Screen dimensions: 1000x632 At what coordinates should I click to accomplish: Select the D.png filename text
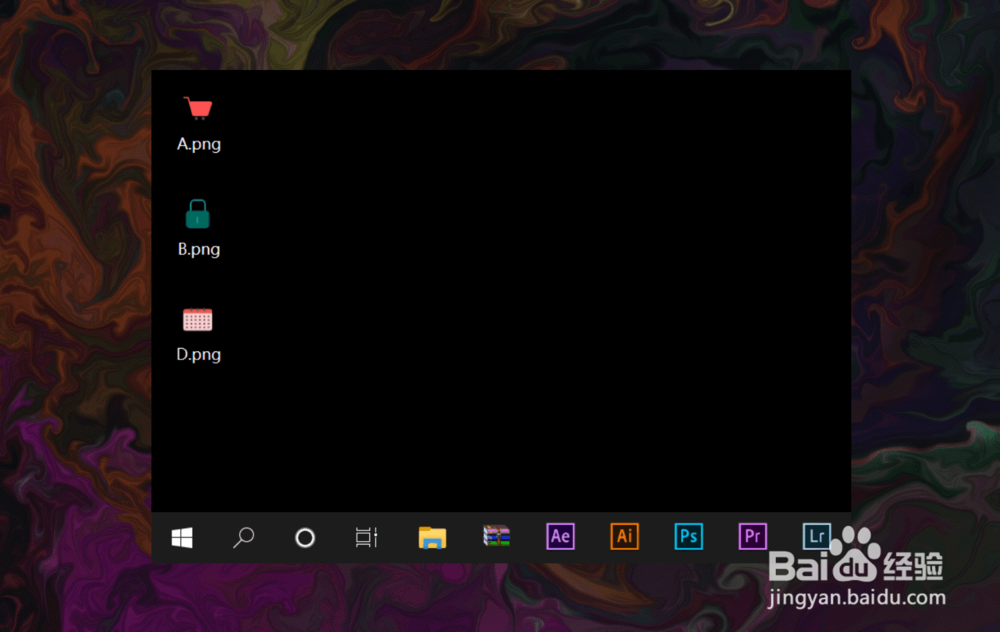(x=198, y=353)
